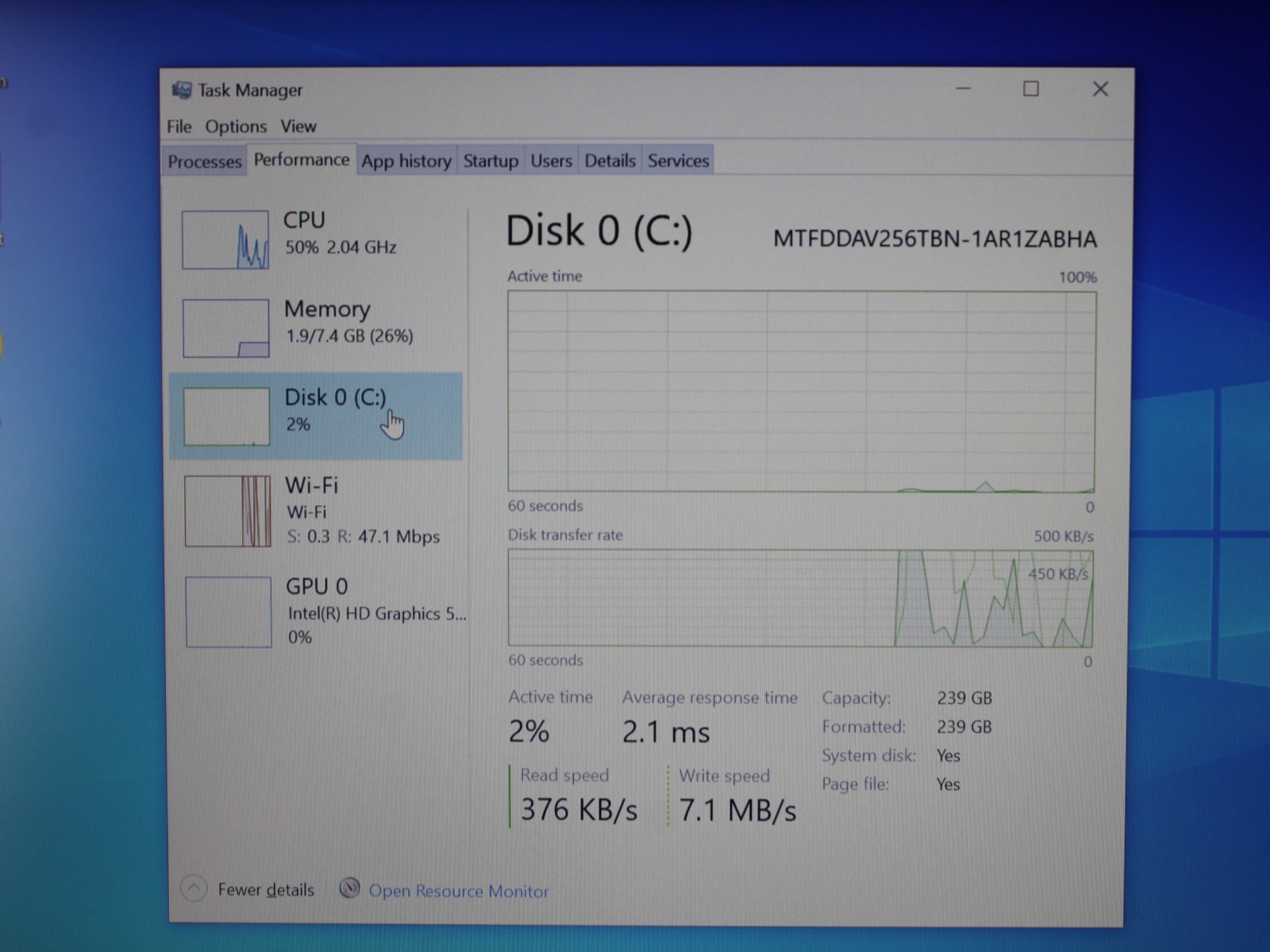Click the Open Resource Monitor link
The width and height of the screenshot is (1270, 952).
[459, 891]
